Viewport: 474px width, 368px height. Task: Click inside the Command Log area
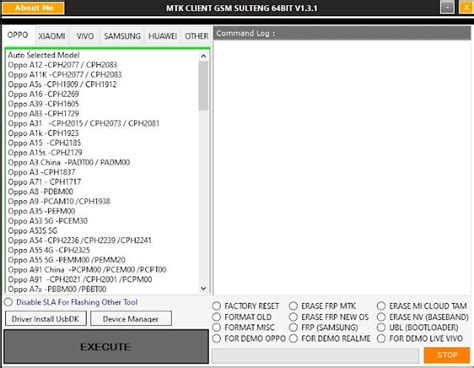(x=342, y=167)
